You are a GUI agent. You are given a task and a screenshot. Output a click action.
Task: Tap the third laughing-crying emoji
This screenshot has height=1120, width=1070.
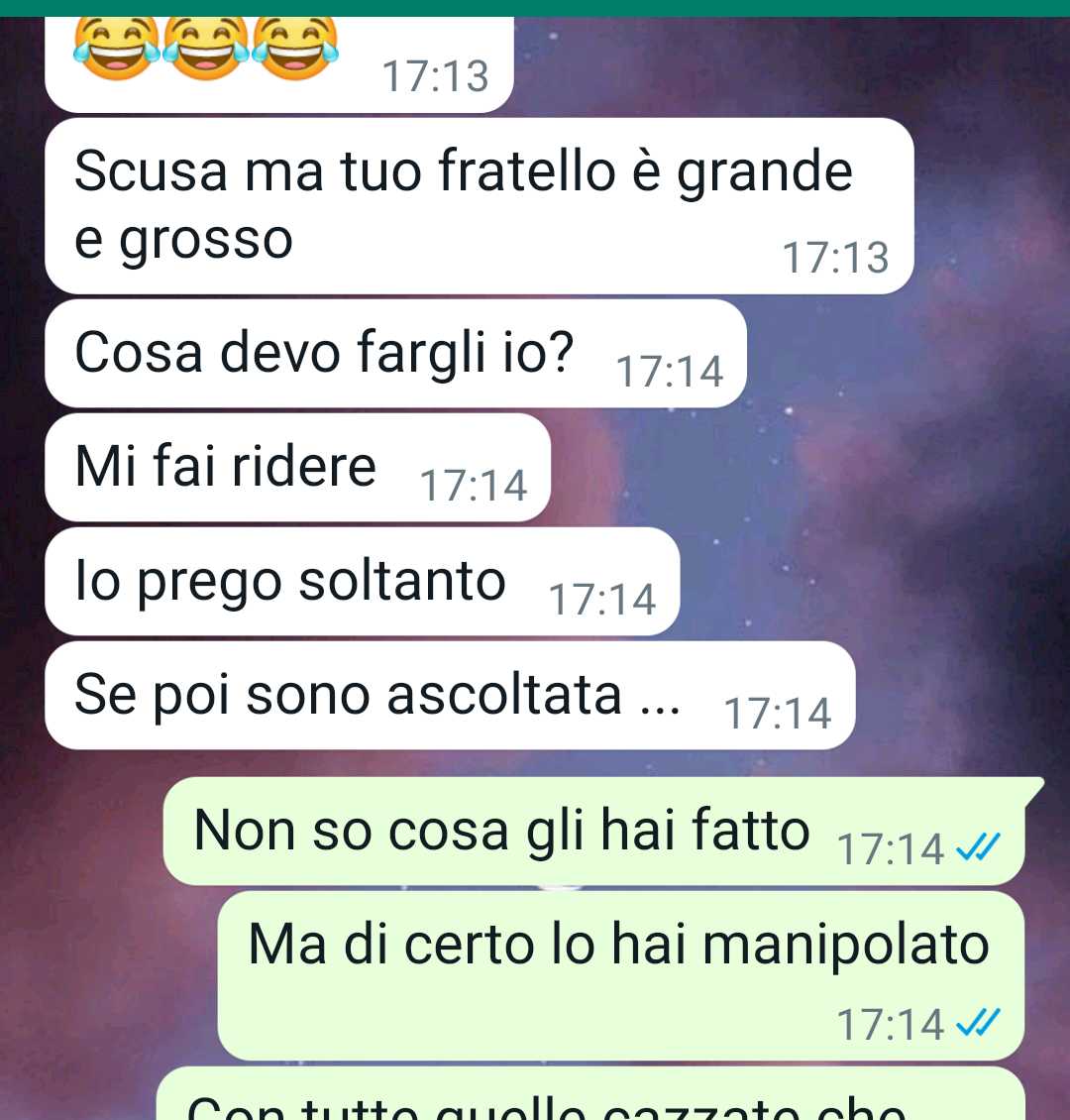(295, 49)
